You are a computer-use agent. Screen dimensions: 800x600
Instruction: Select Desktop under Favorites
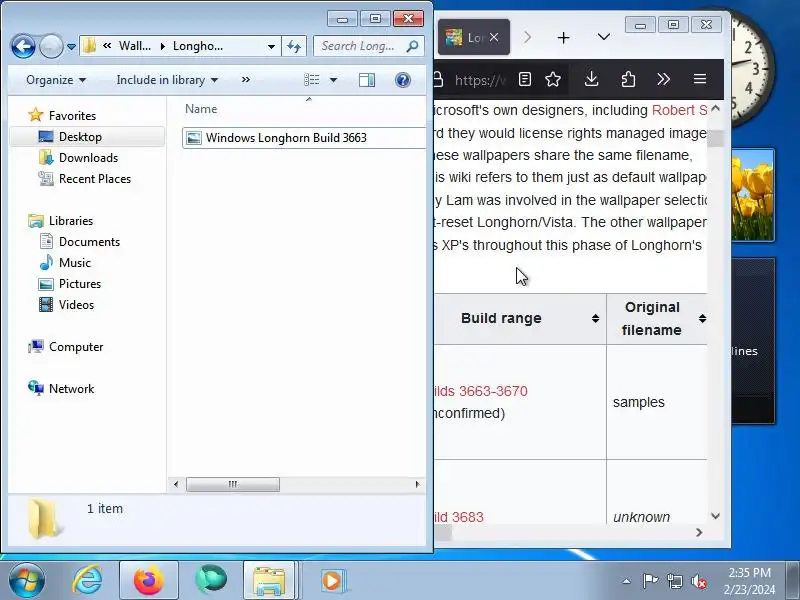80,137
